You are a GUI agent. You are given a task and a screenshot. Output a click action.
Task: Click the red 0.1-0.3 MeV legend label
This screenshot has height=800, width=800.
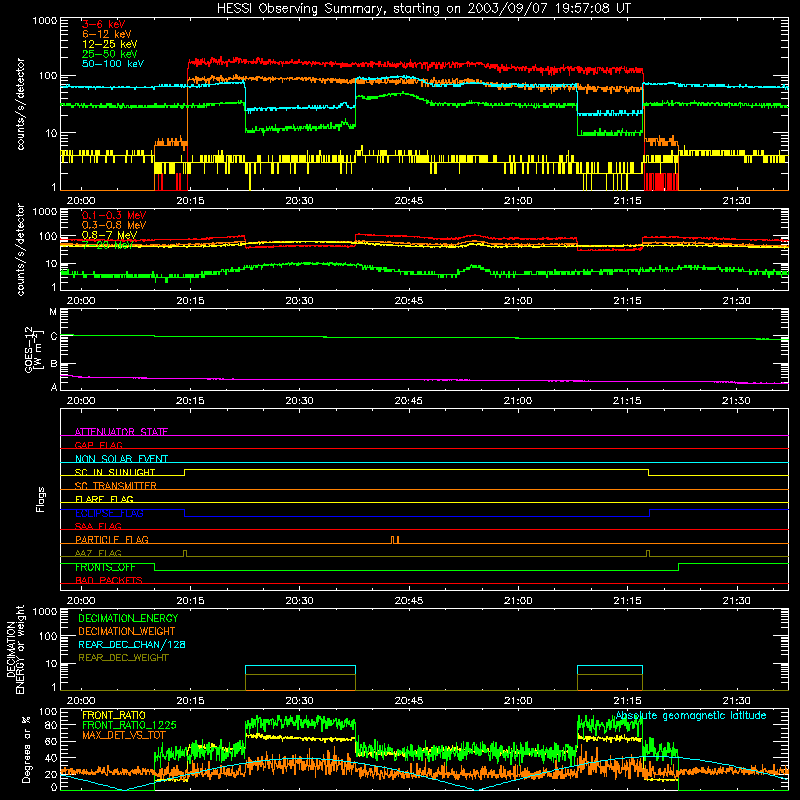pos(114,215)
